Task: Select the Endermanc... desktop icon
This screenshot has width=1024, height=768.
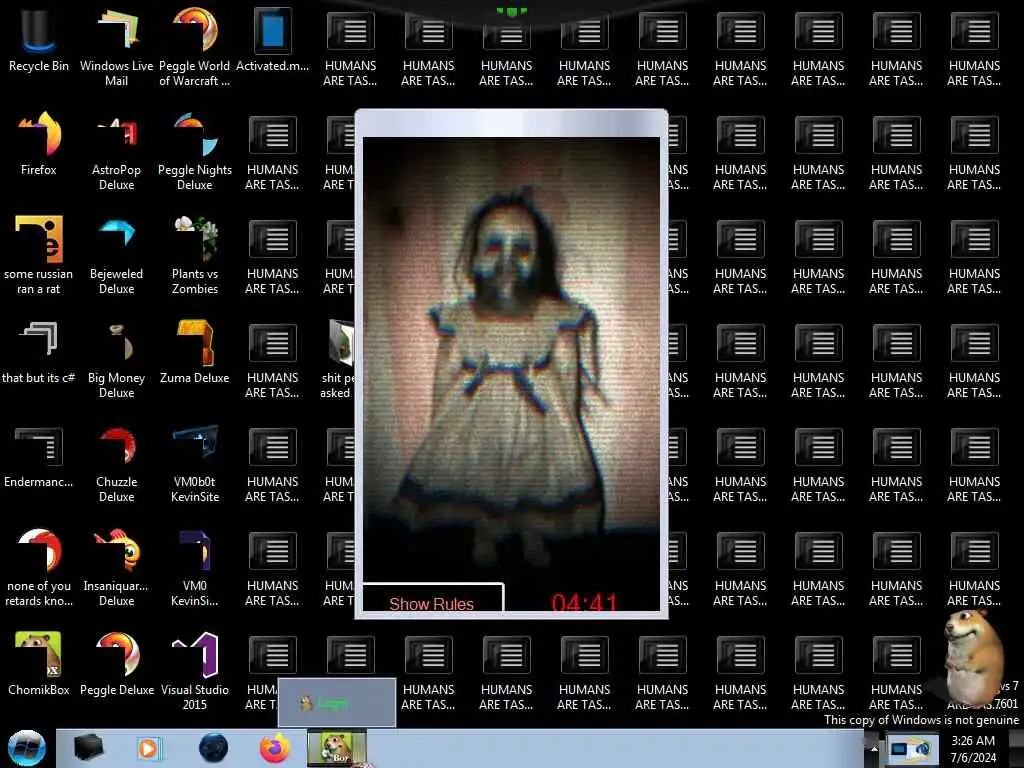Action: tap(39, 456)
